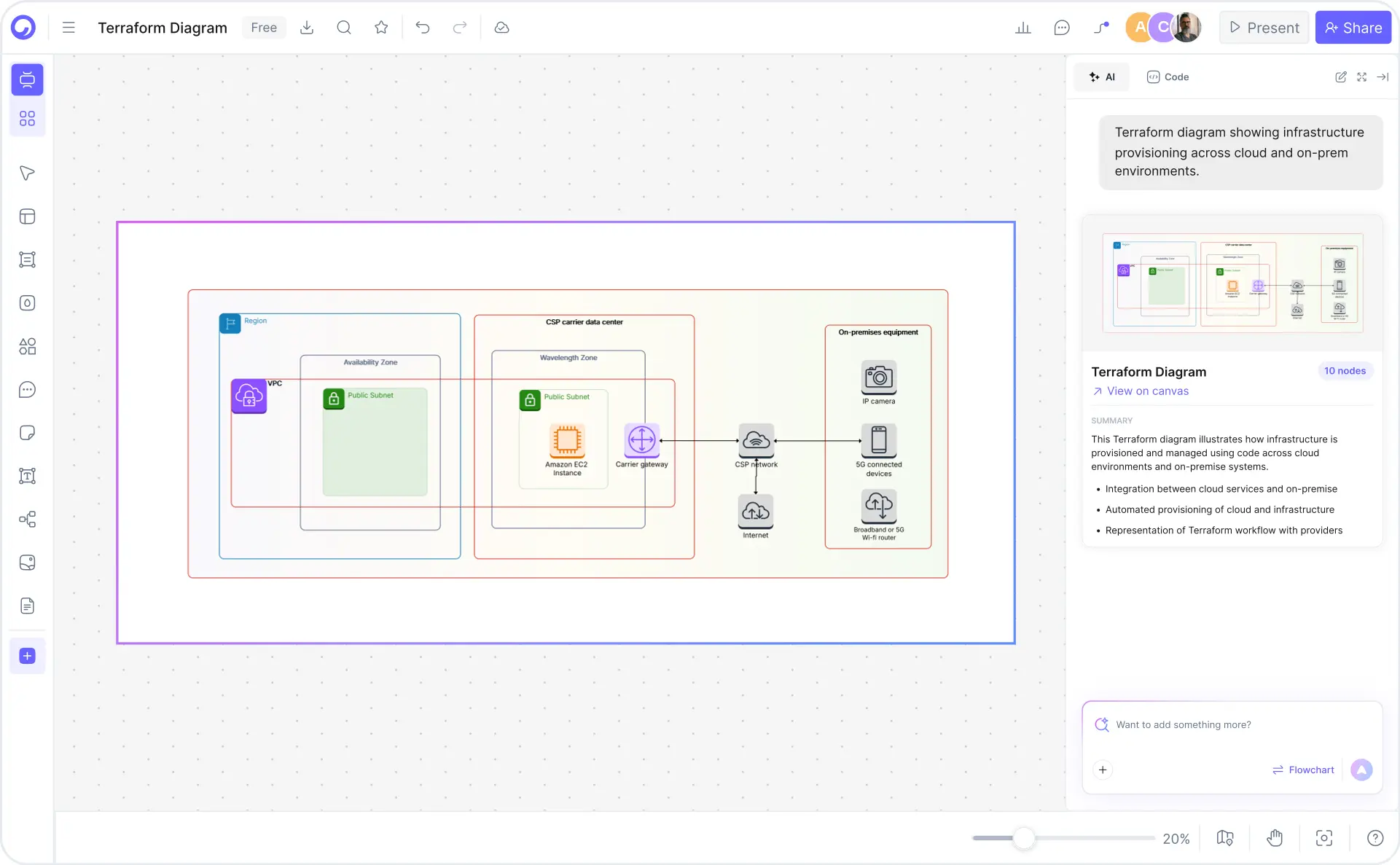The image size is (1400, 865).
Task: Click the 20% zoom value
Action: point(1176,839)
